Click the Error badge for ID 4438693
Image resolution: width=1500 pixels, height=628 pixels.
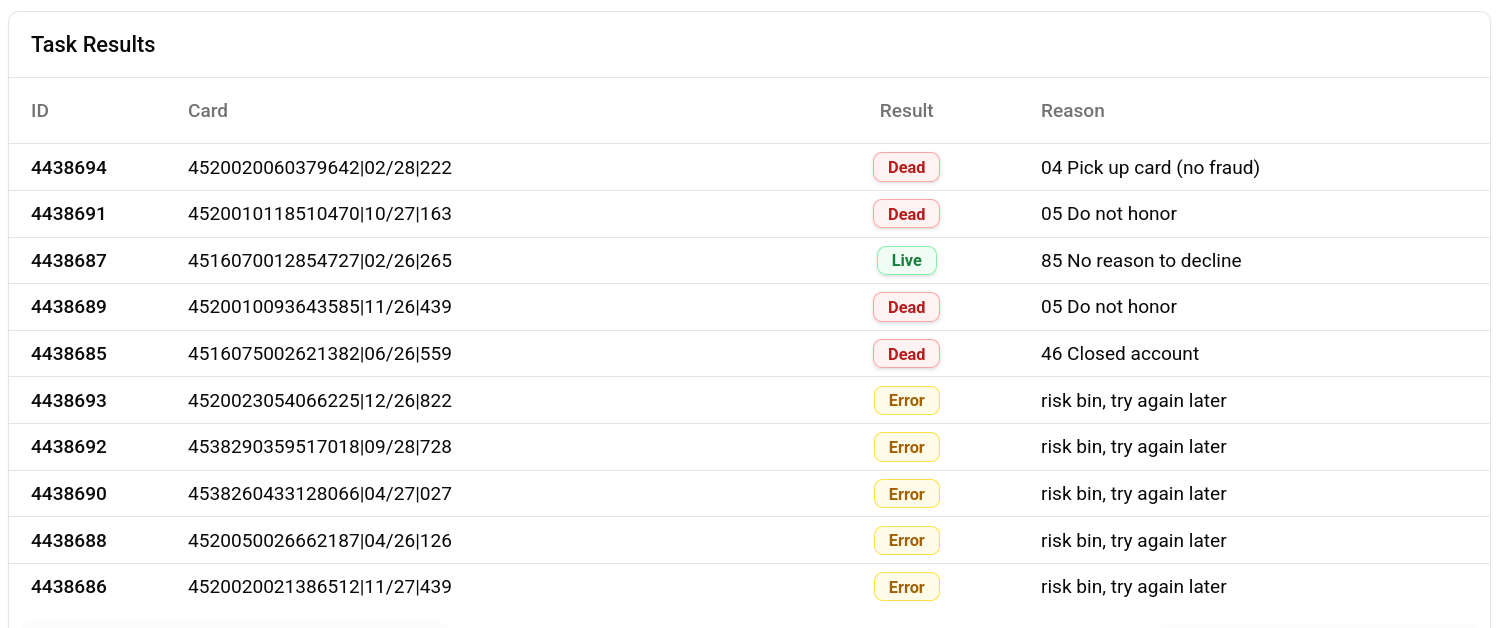(906, 400)
